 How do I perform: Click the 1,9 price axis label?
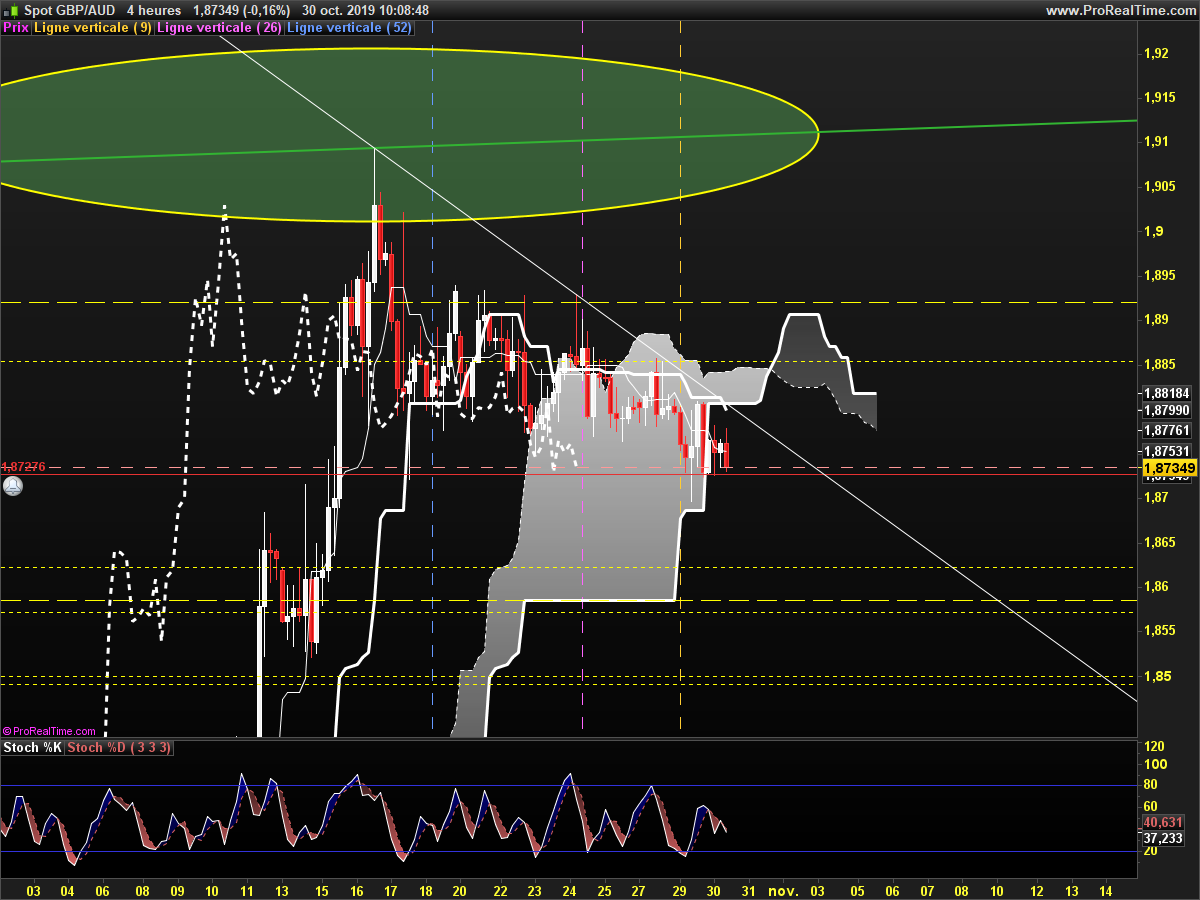click(1152, 231)
